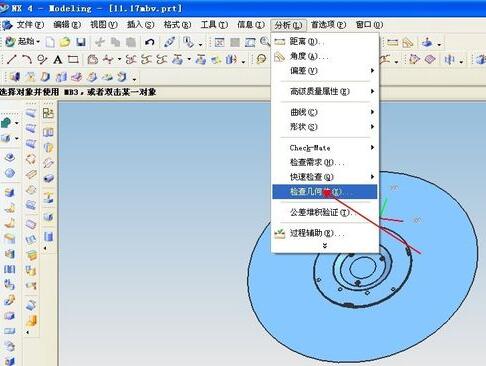Click the grid icon atop the third left column
486x366 pixels.
pyautogui.click(x=48, y=114)
